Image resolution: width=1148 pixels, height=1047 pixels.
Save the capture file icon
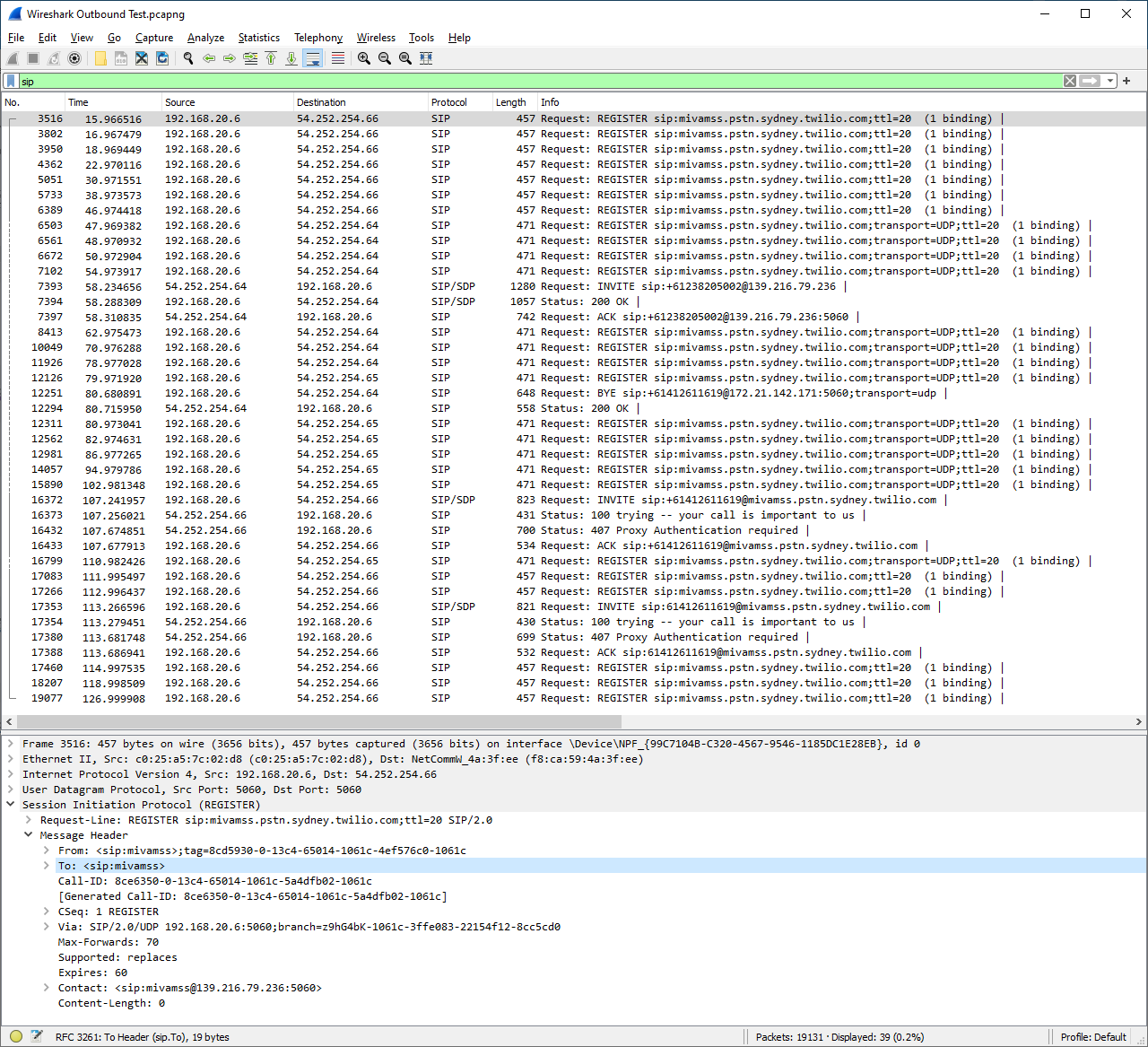(121, 58)
